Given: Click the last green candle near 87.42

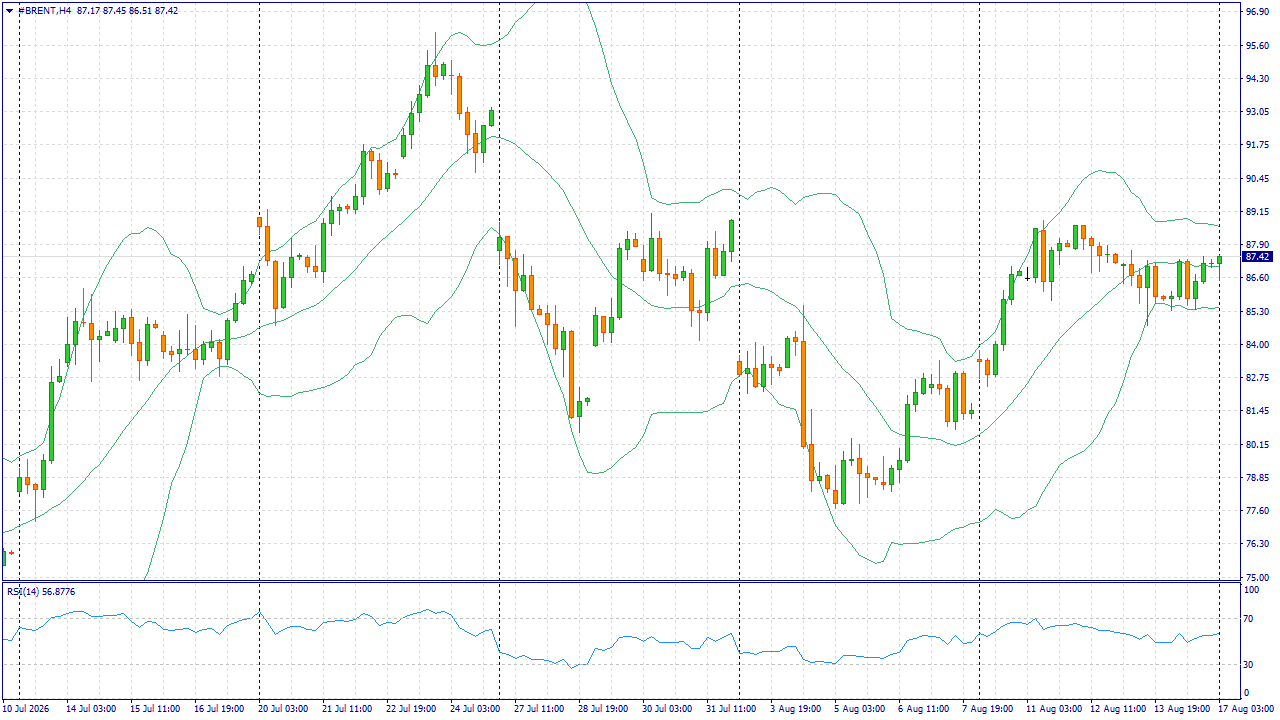Looking at the screenshot, I should [x=1219, y=259].
